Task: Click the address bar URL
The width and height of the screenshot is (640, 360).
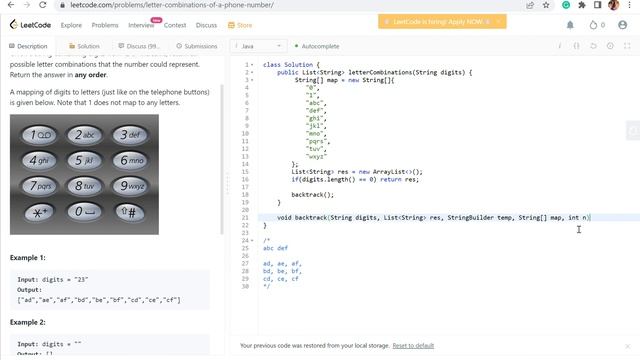Action: pos(172,5)
